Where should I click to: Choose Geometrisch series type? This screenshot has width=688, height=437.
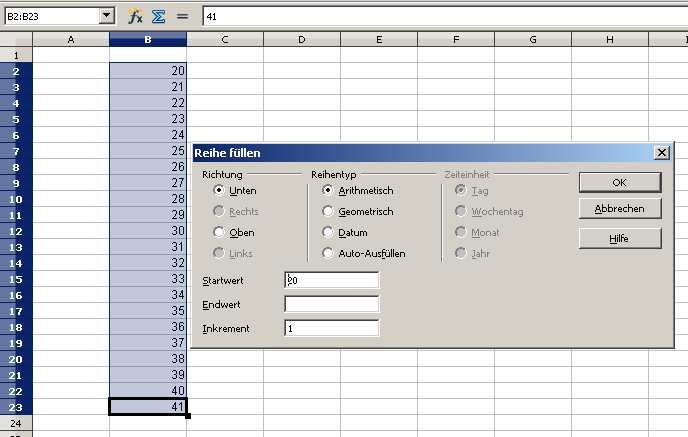coord(328,211)
